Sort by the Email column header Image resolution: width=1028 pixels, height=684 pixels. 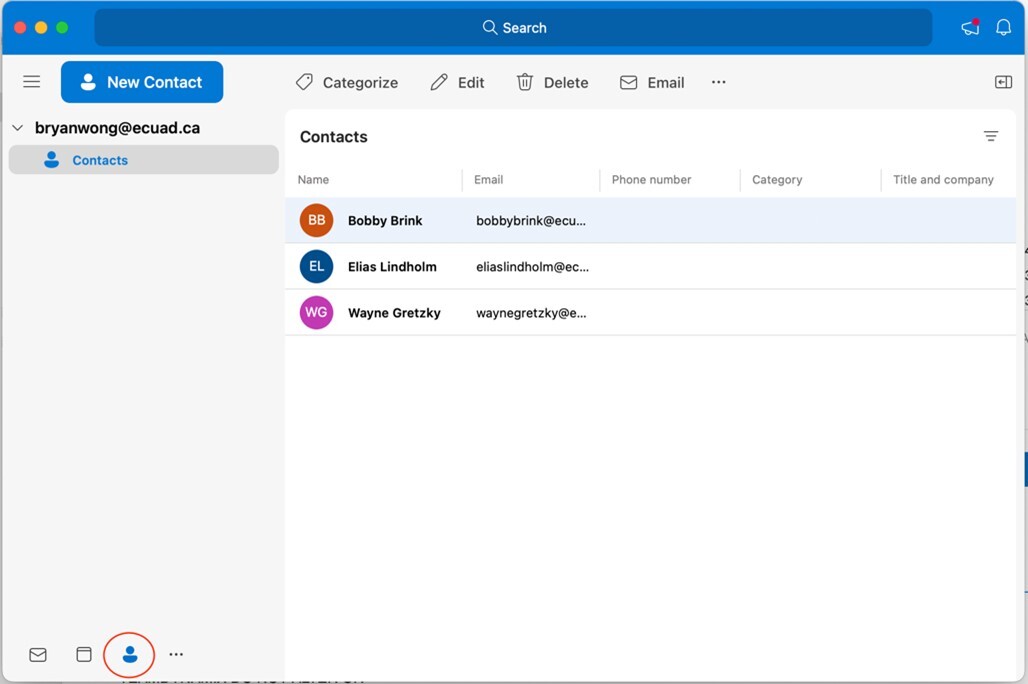pyautogui.click(x=488, y=180)
